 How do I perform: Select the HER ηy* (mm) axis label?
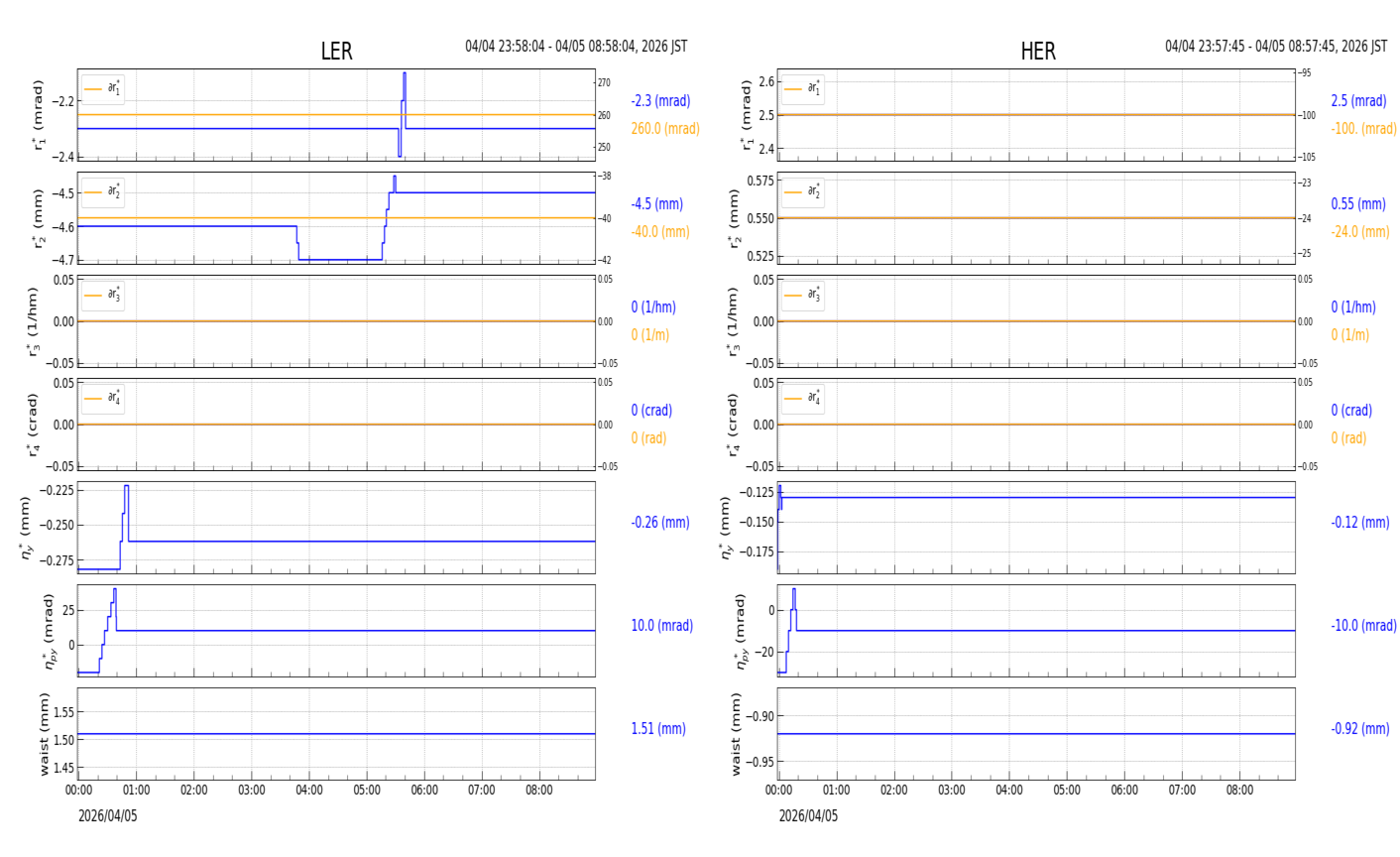tap(728, 528)
